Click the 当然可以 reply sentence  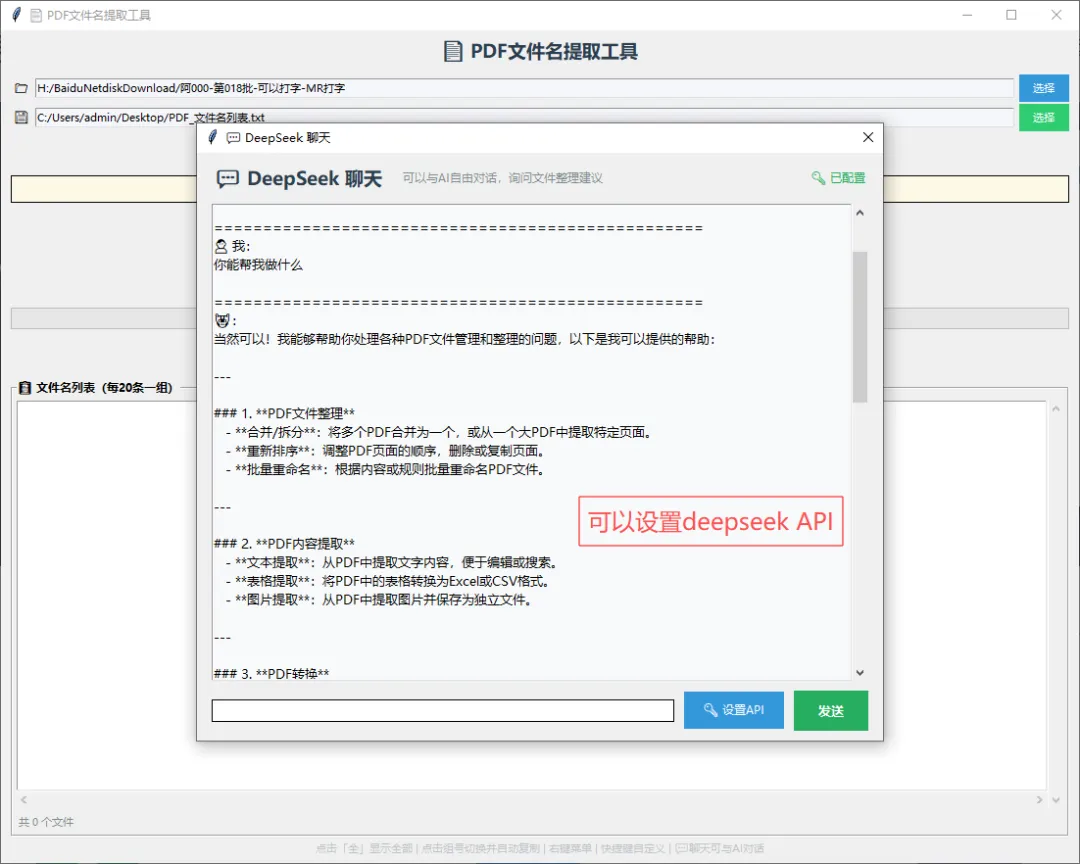click(465, 339)
